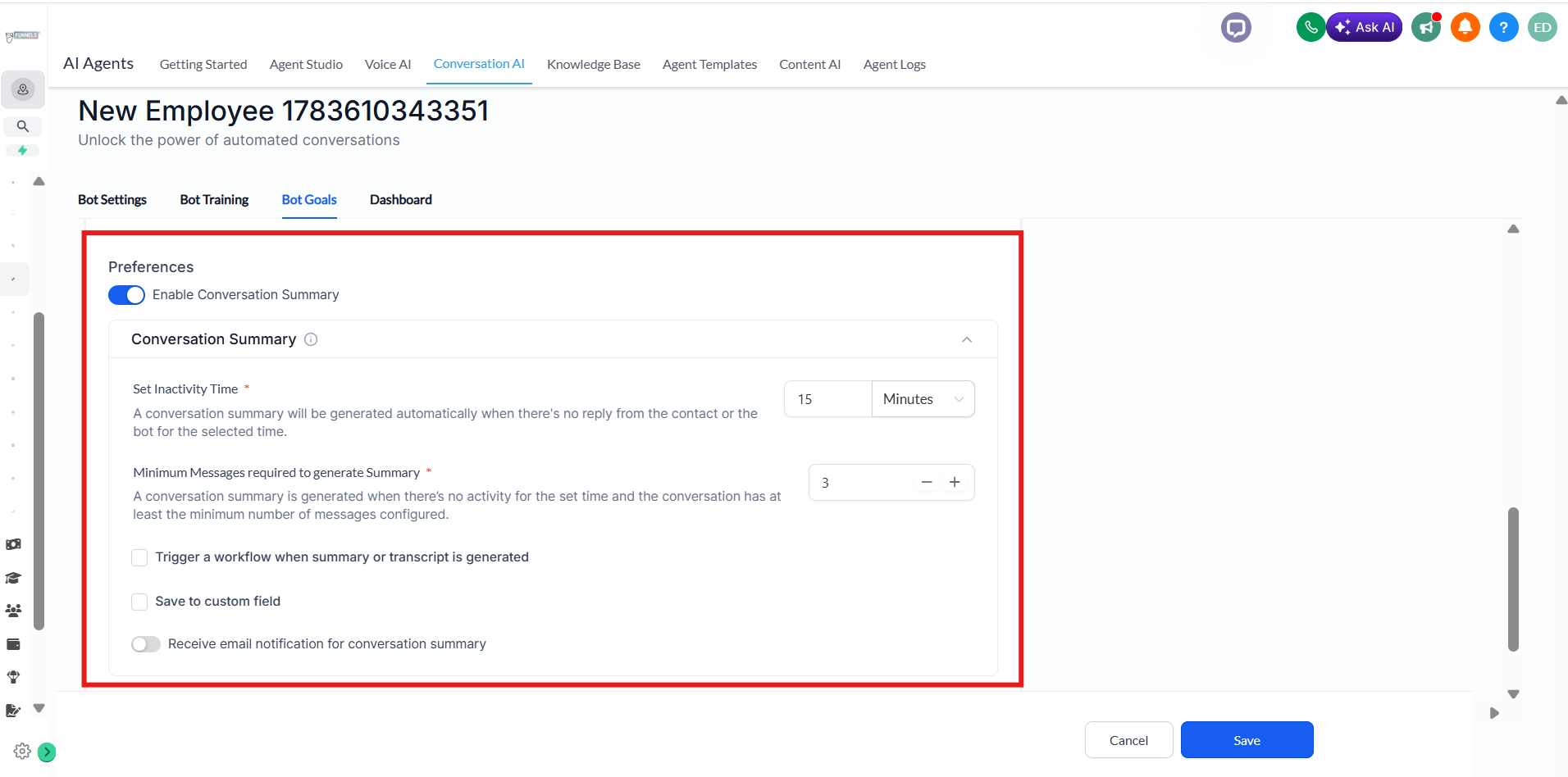Click the AI Agents page title
This screenshot has width=1568, height=777.
click(98, 63)
